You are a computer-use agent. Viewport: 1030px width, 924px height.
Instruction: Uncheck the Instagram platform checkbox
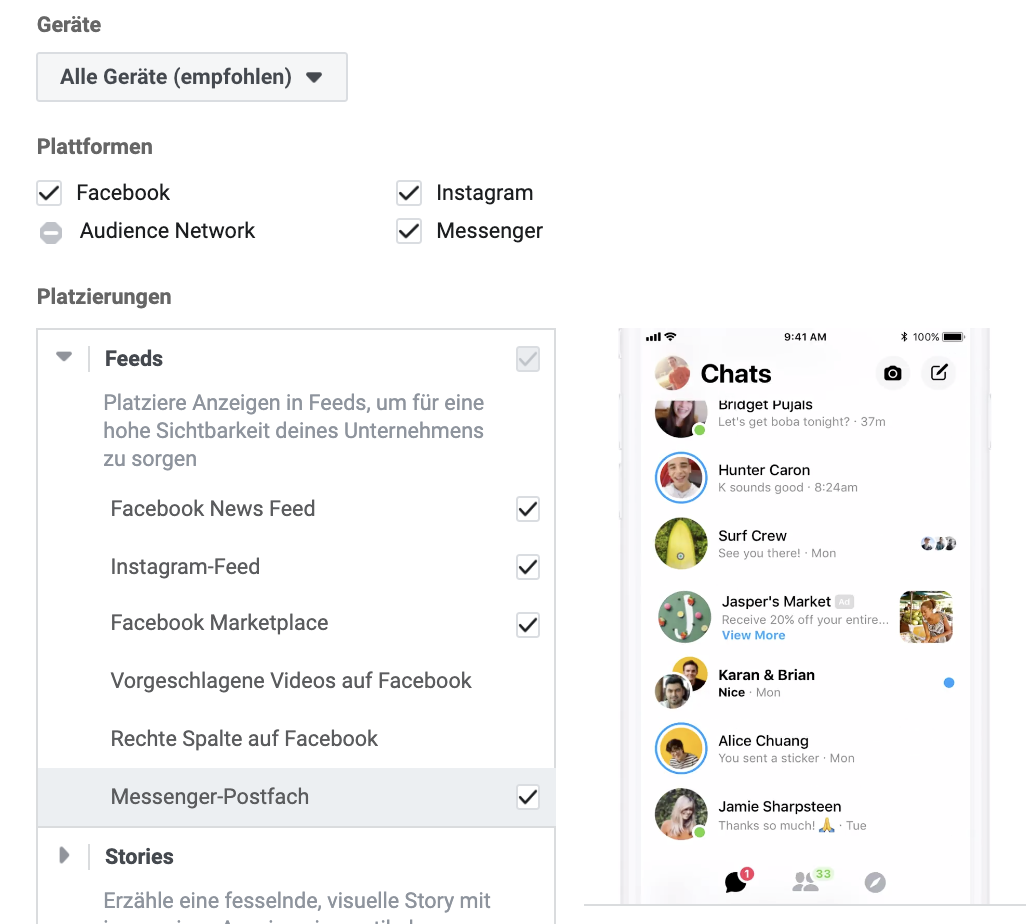409,193
